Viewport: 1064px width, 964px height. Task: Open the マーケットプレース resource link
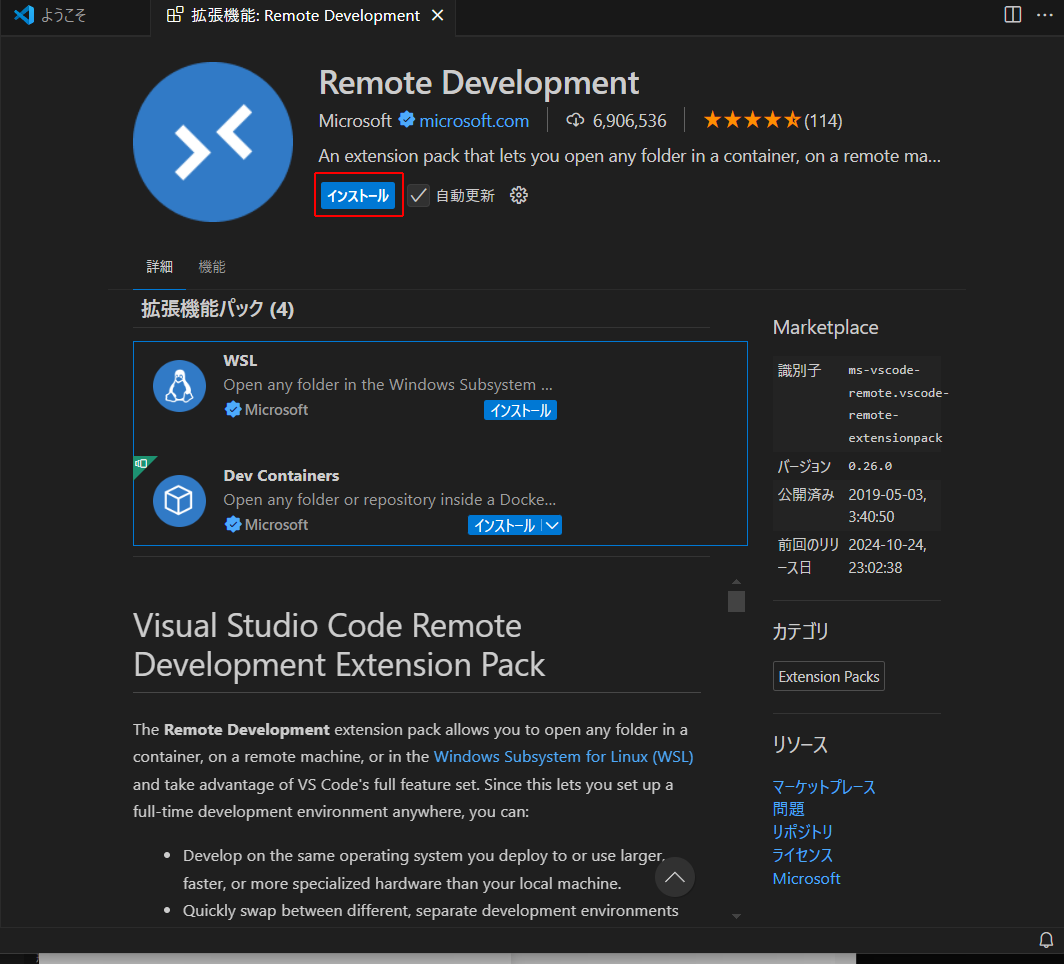point(824,787)
